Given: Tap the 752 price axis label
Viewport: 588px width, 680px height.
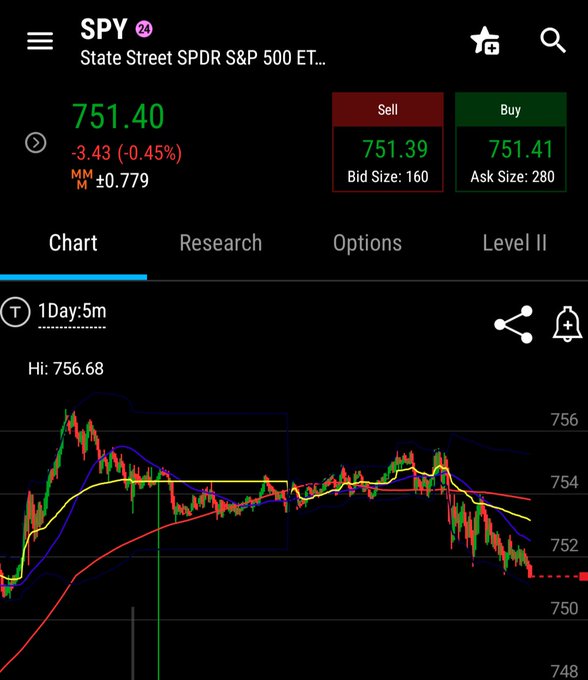Looking at the screenshot, I should [564, 546].
